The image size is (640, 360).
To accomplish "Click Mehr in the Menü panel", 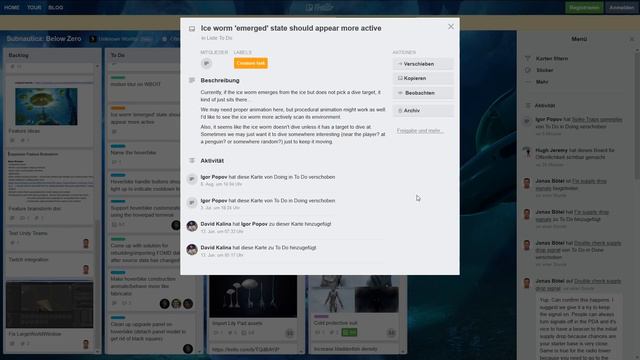I will [542, 82].
